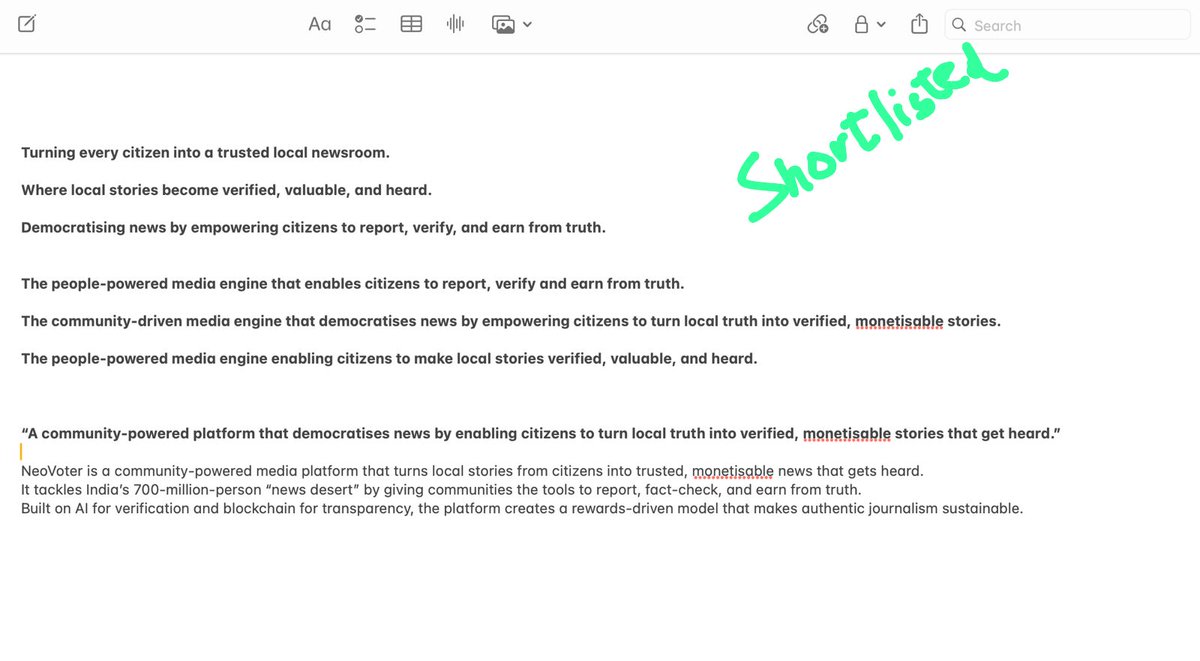Click the photo media icon
Screen dimensions: 1200x661
click(503, 24)
